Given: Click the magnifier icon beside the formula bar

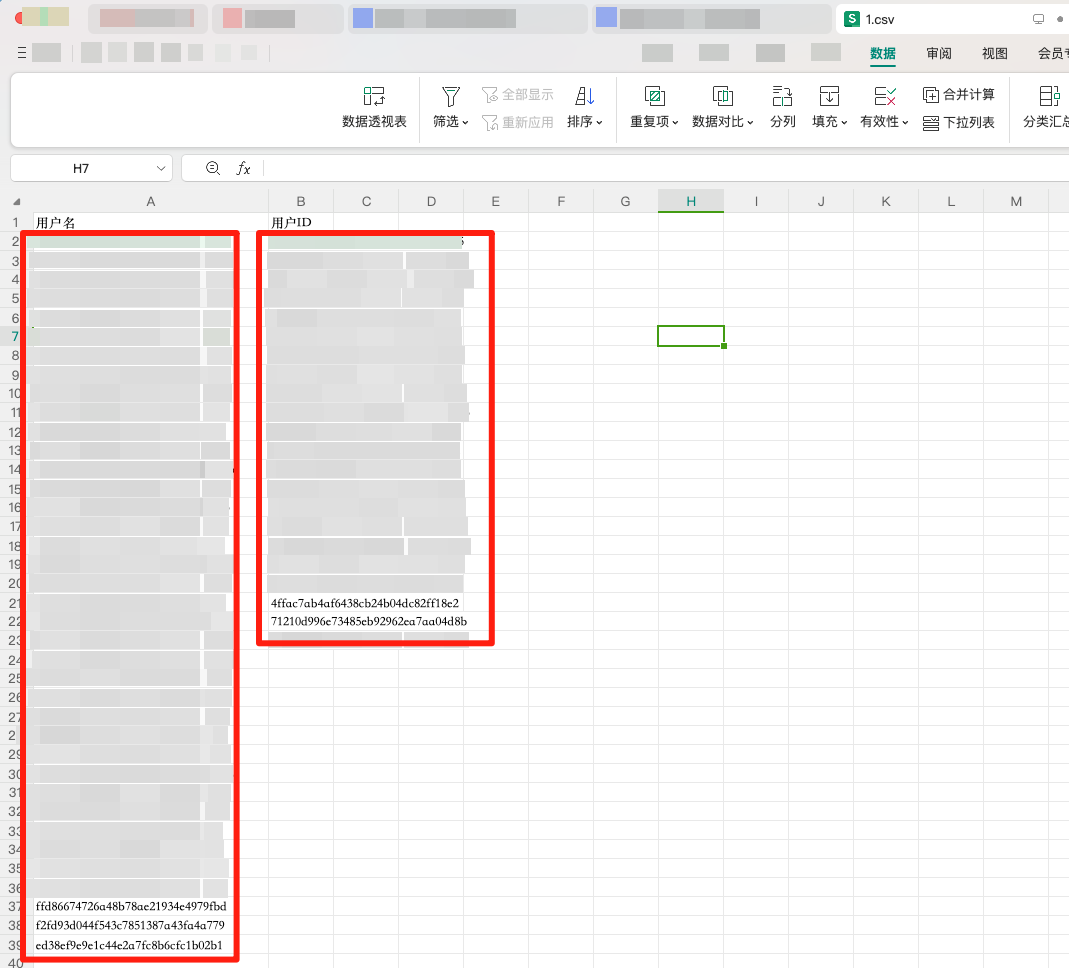Looking at the screenshot, I should click(x=213, y=168).
